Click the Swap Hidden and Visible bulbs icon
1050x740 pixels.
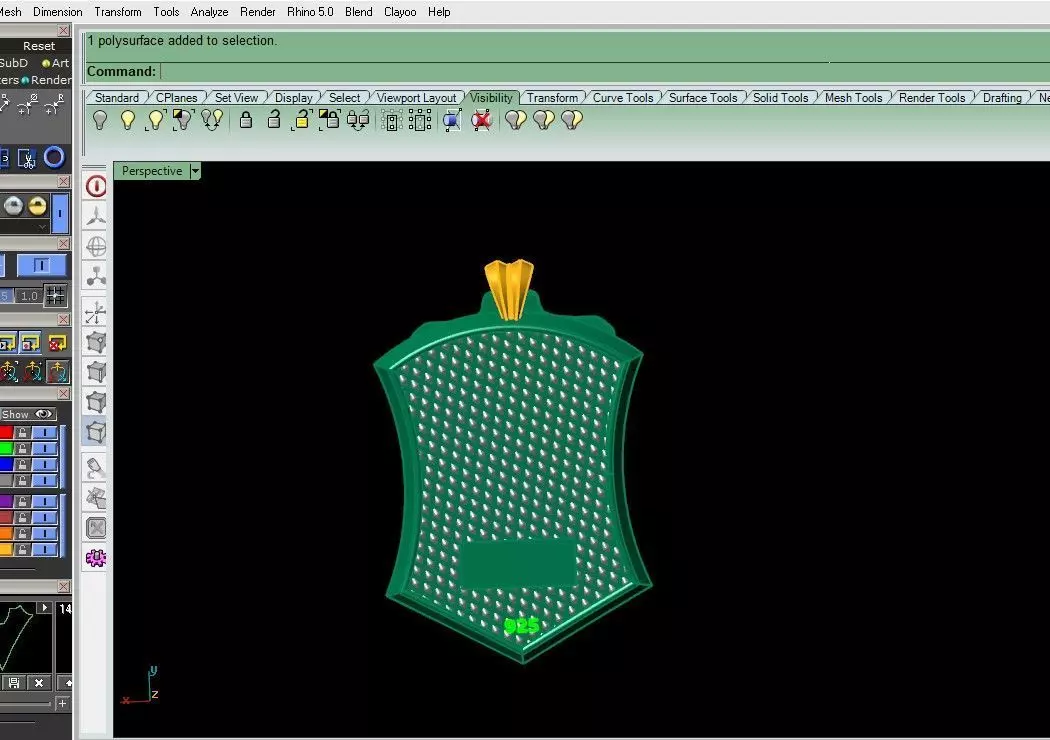coord(212,120)
